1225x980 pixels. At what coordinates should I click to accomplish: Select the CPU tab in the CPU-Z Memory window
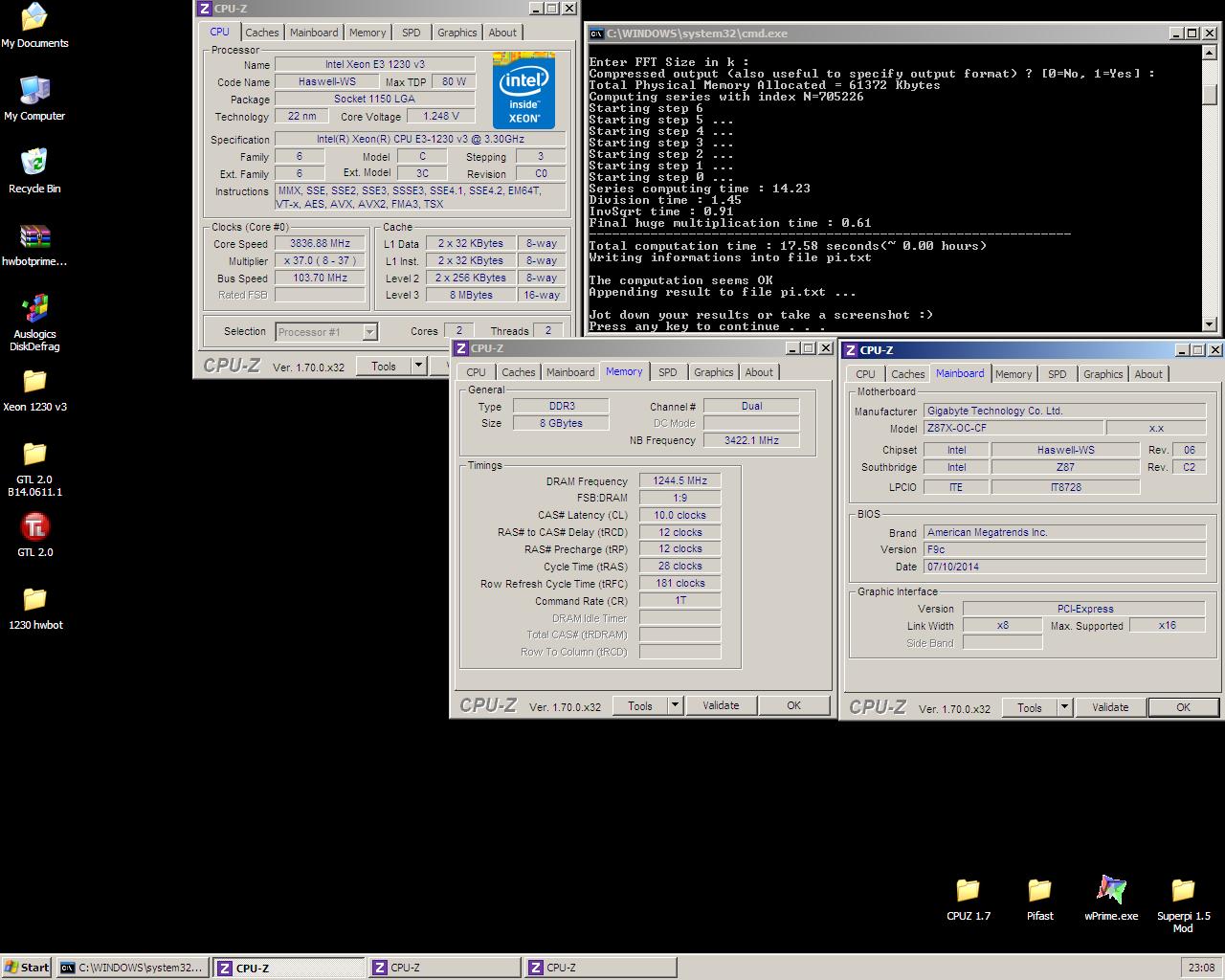pyautogui.click(x=476, y=372)
